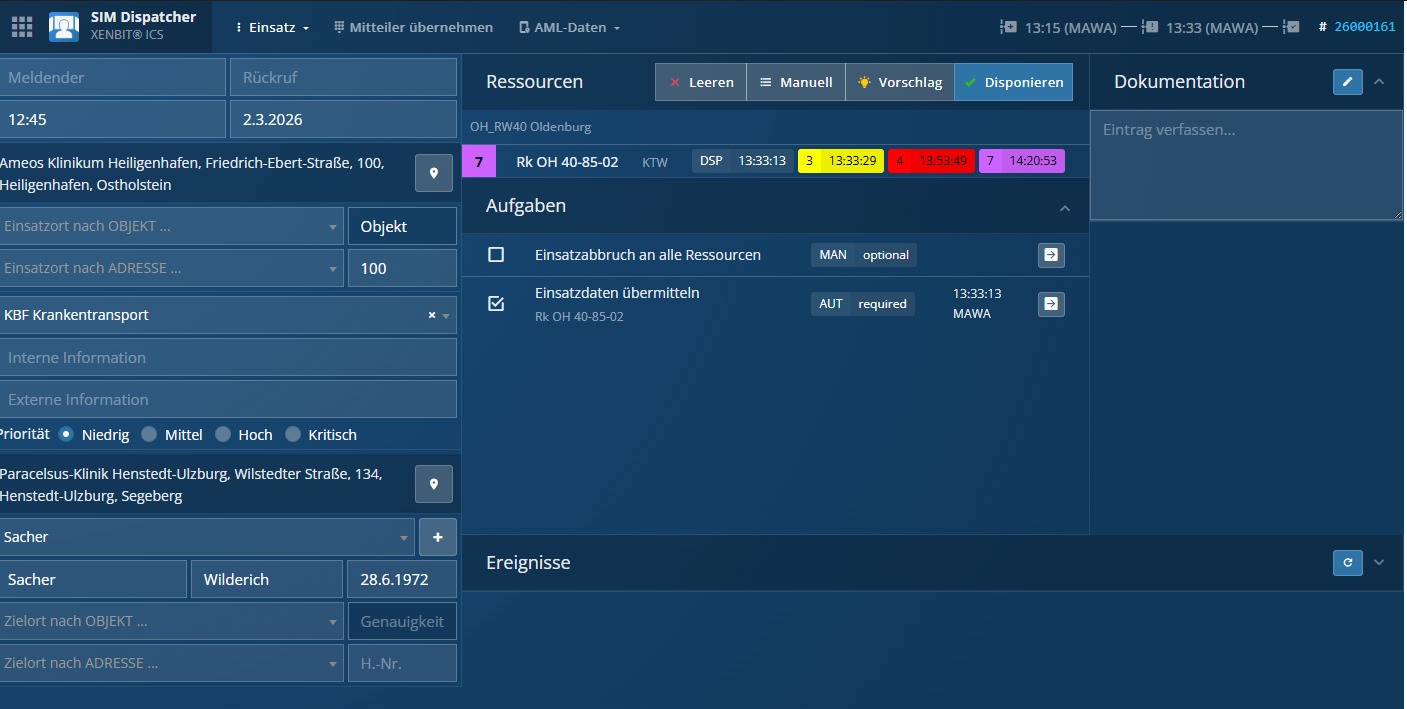Click the red status 4 timestamp badge
The width and height of the screenshot is (1407, 709).
click(x=931, y=161)
